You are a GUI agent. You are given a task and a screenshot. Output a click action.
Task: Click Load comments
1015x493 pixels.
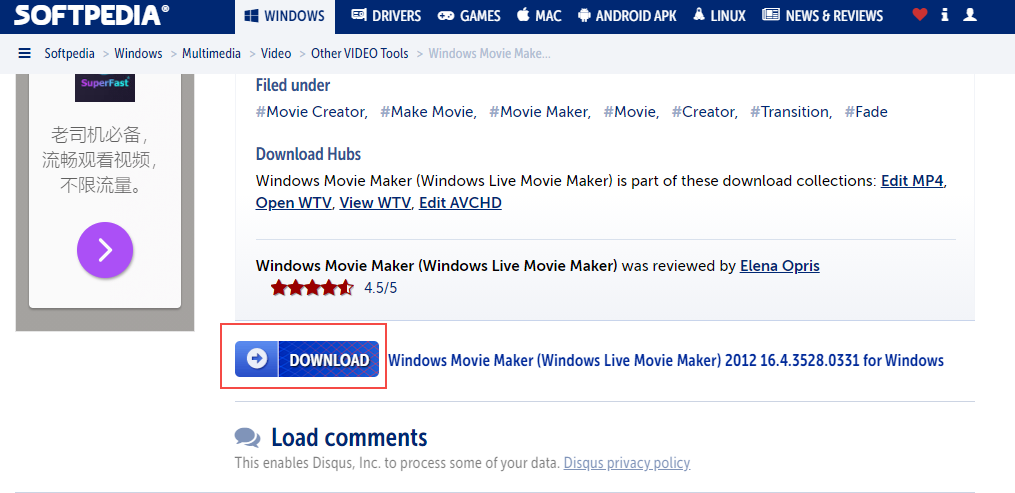pyautogui.click(x=349, y=438)
